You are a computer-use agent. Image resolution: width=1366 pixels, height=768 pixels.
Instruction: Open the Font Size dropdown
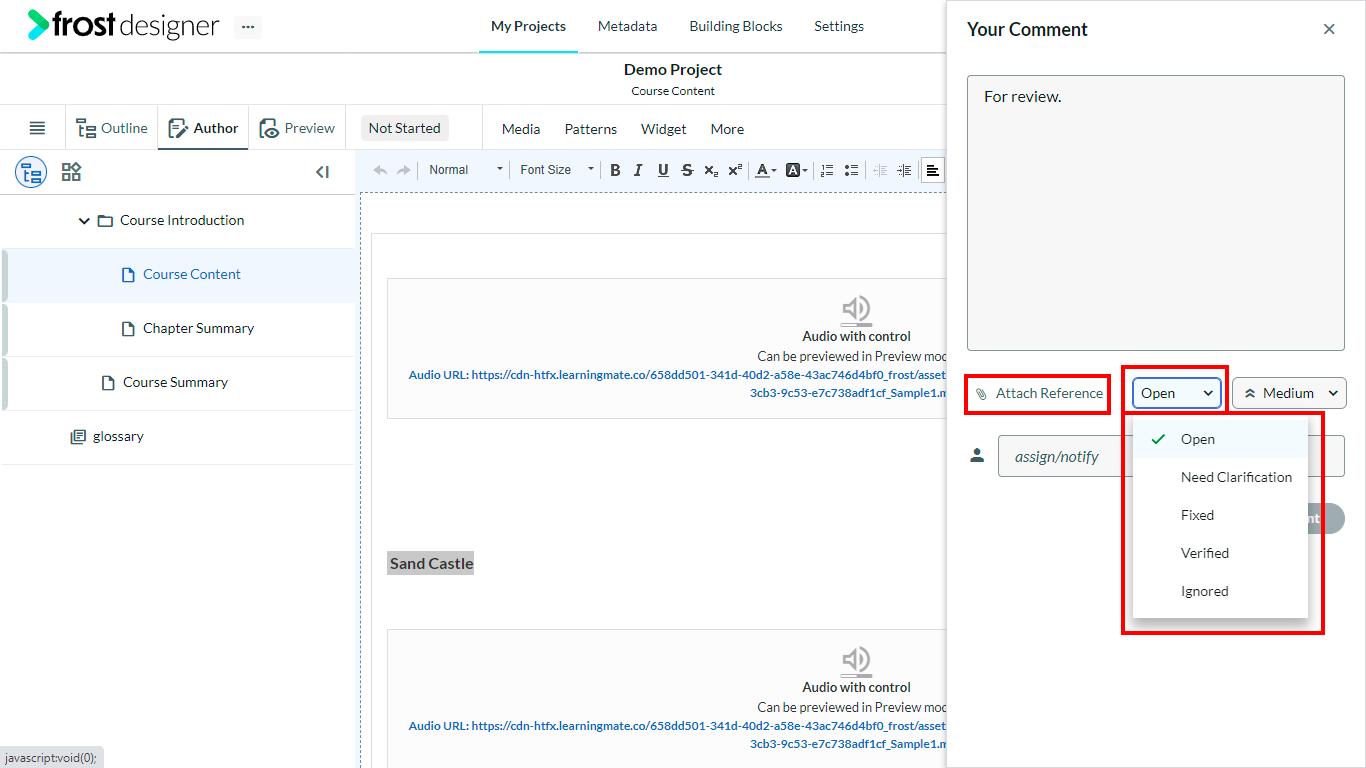[x=557, y=170]
